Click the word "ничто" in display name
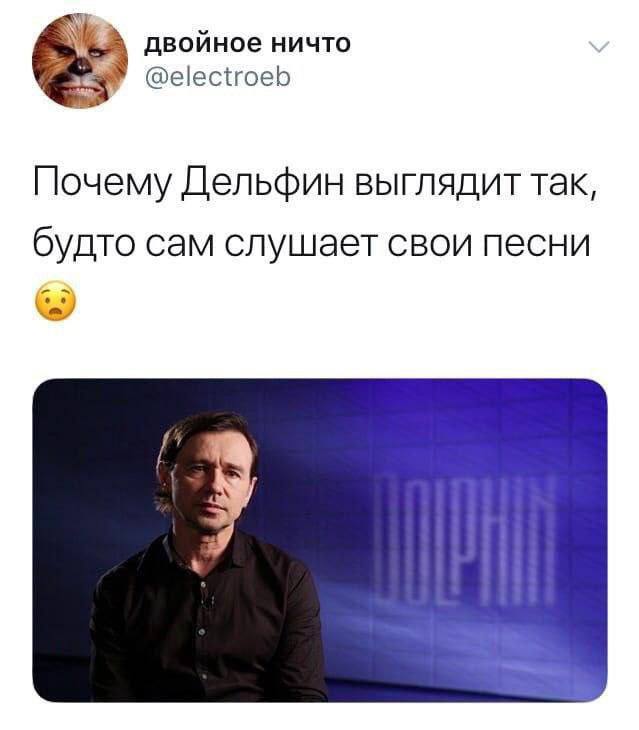 [310, 45]
